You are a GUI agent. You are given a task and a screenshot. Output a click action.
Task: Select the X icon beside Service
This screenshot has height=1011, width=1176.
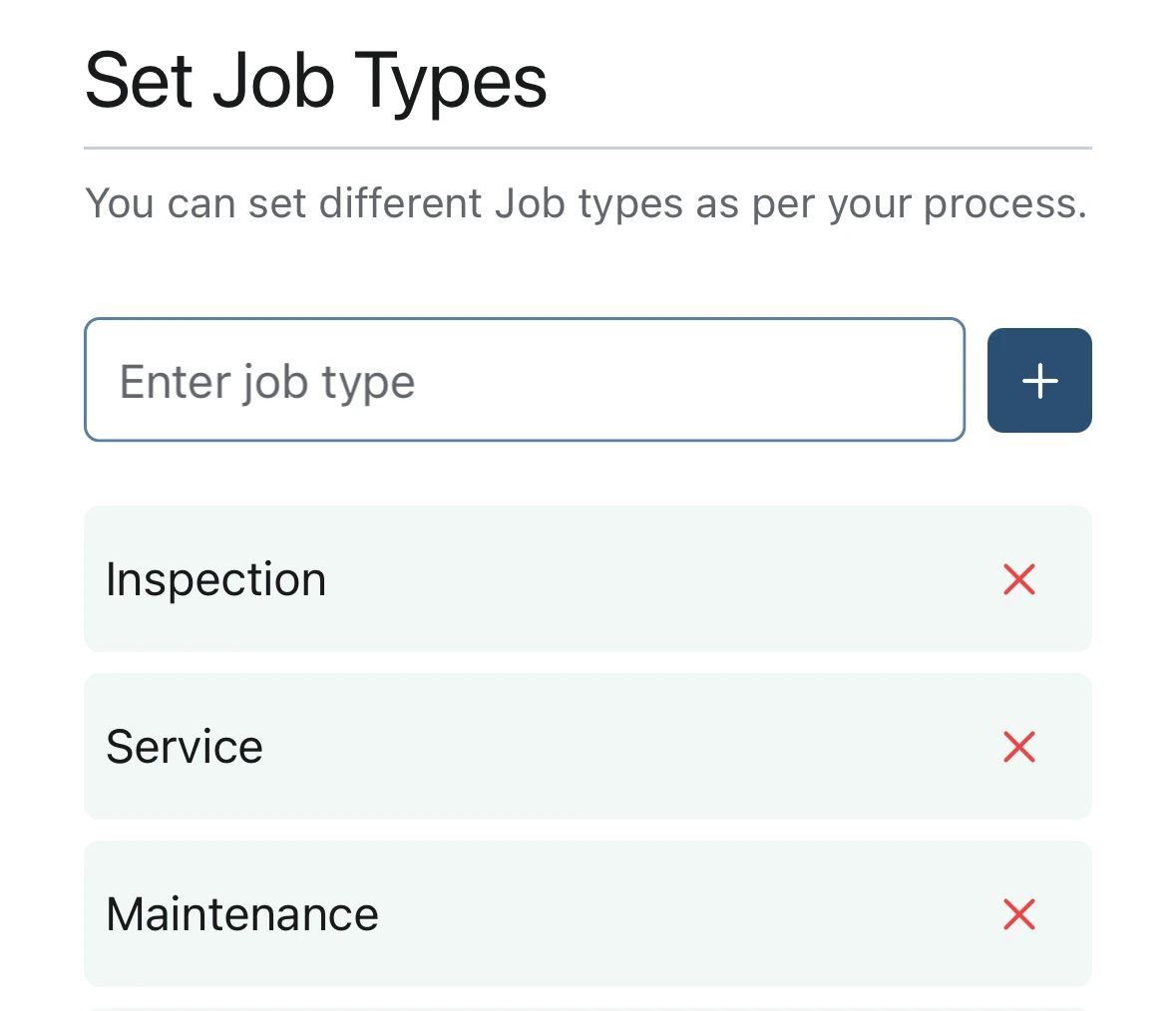click(x=1018, y=747)
